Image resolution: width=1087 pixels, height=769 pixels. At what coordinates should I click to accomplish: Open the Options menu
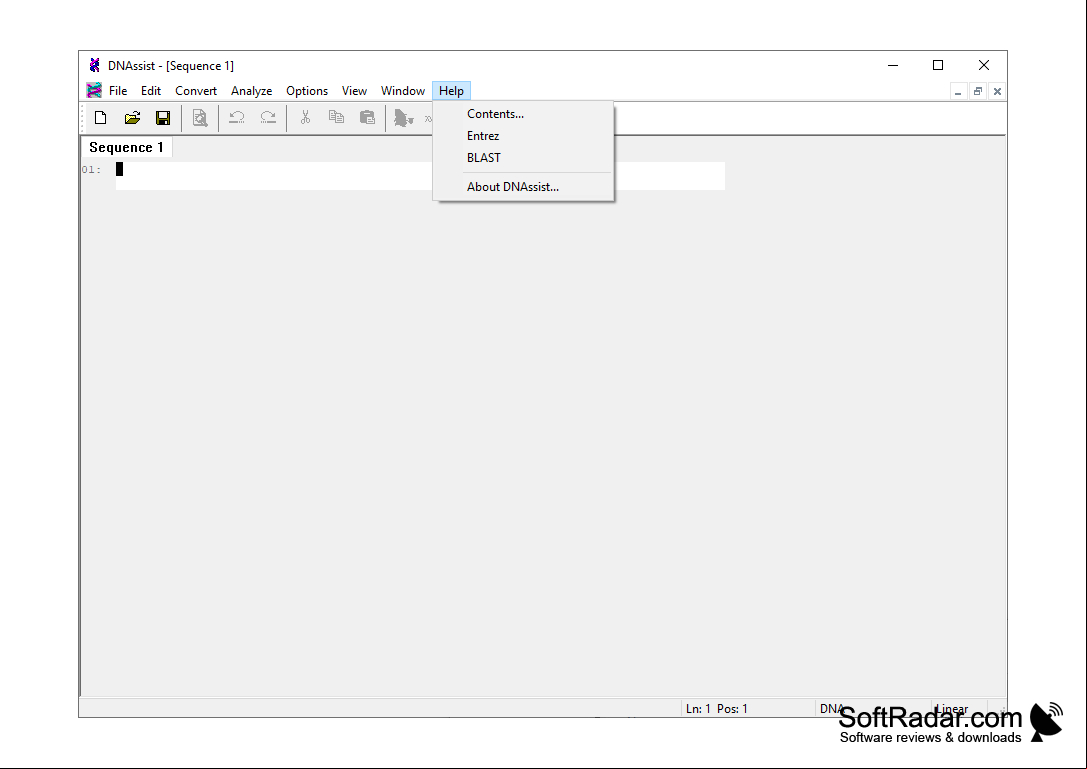click(x=306, y=91)
